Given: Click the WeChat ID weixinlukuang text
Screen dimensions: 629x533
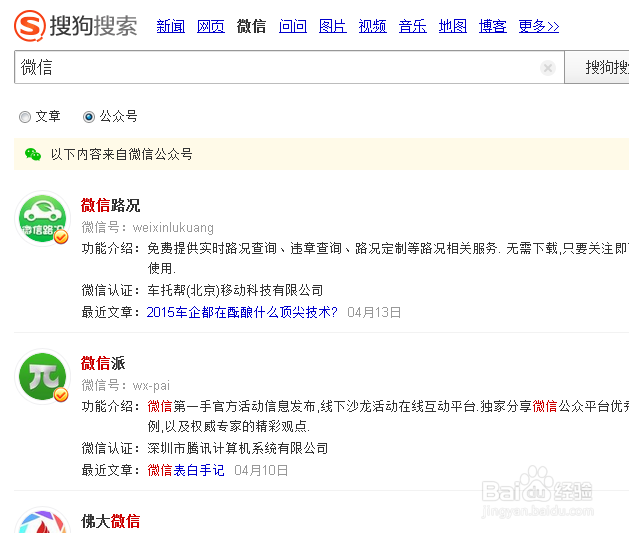Looking at the screenshot, I should (x=173, y=228).
